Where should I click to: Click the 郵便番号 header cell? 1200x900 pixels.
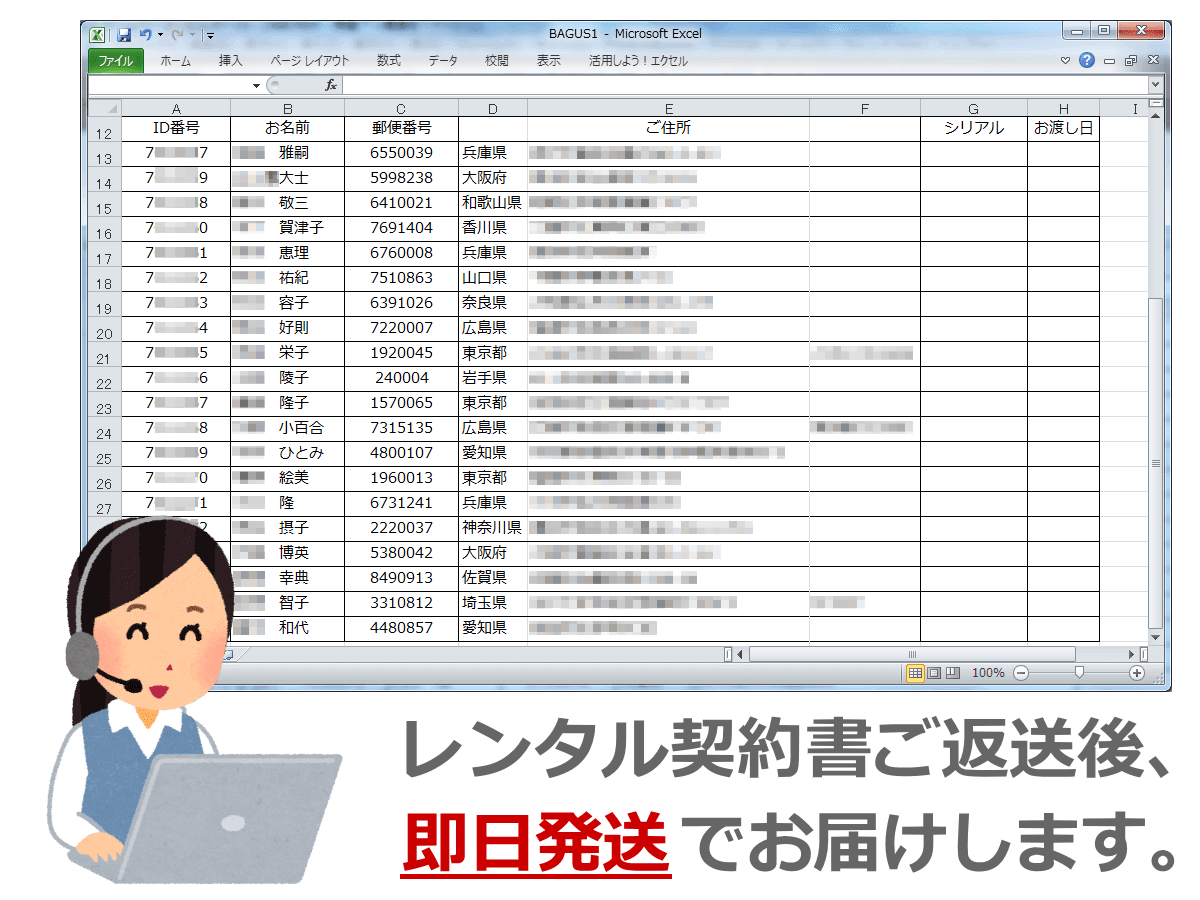(x=401, y=128)
